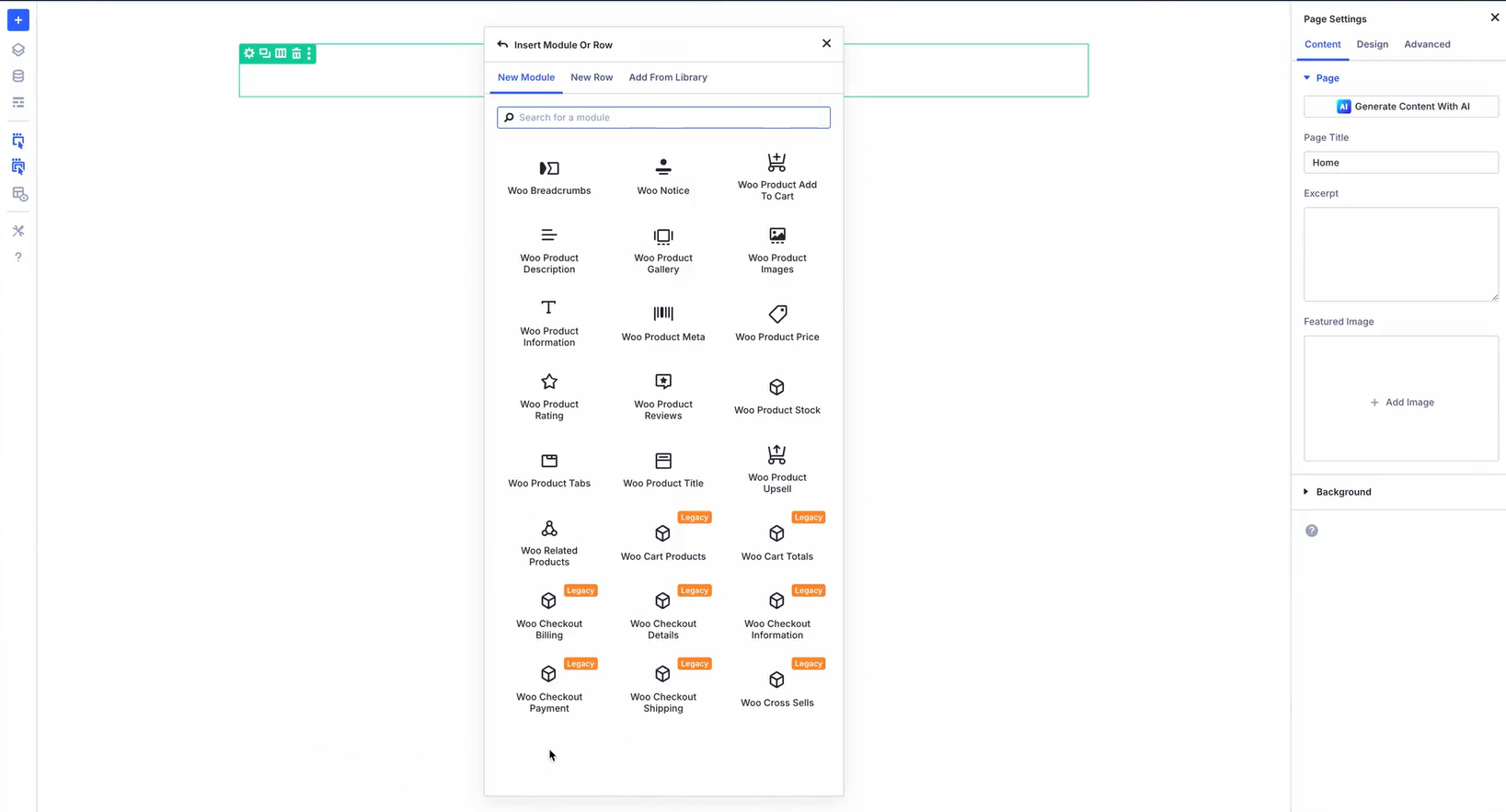Open builder tools wrench icon in sidebar
Screen dimensions: 1506x812
tap(18, 231)
